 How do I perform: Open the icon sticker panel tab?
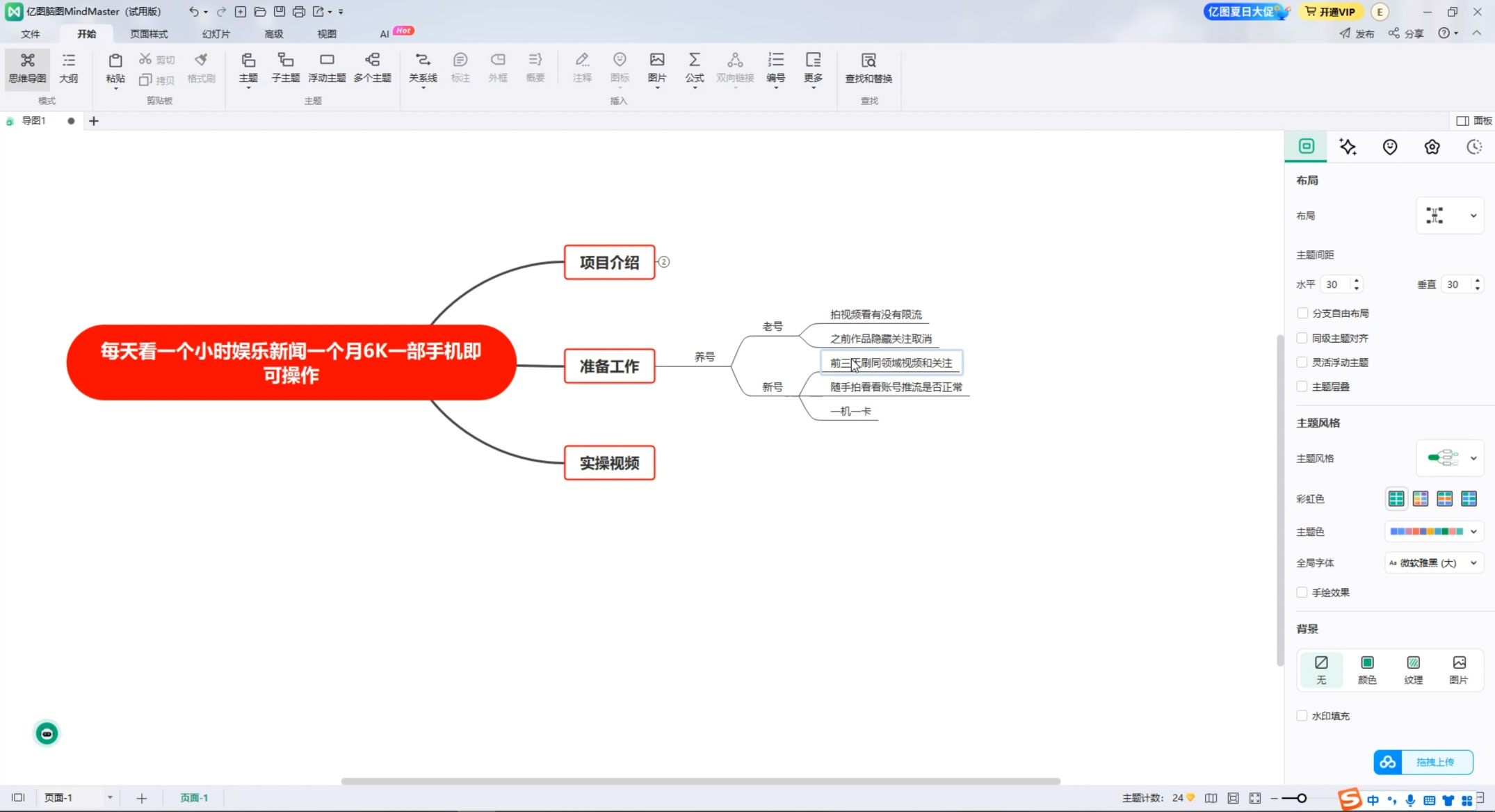[x=1390, y=147]
